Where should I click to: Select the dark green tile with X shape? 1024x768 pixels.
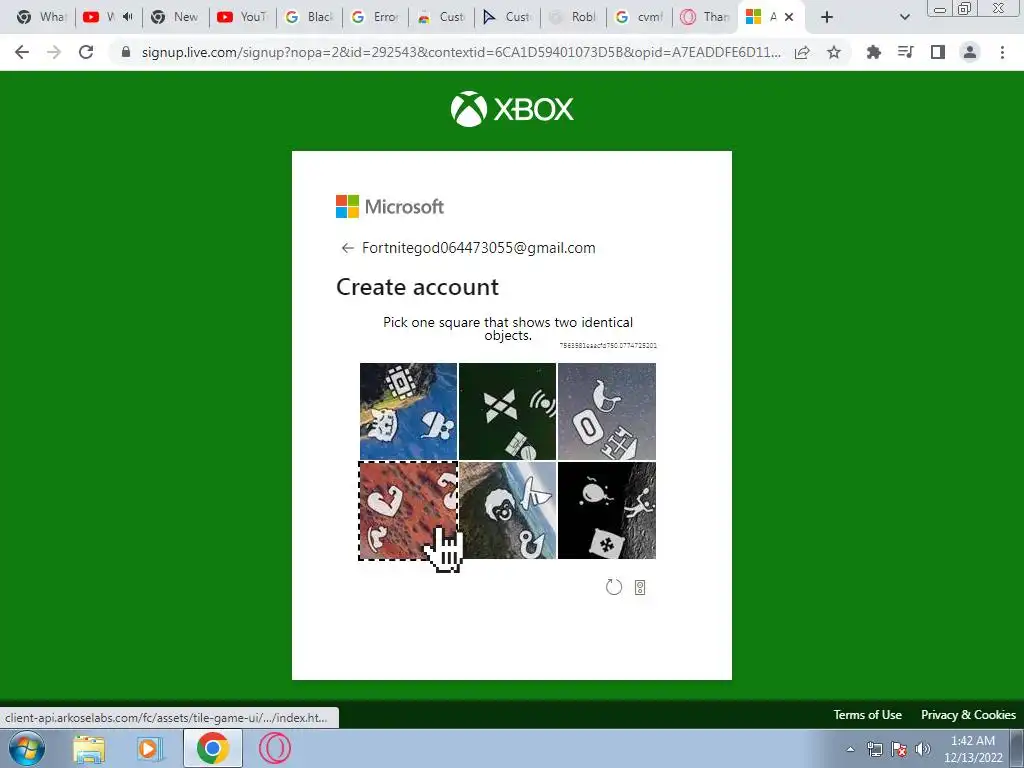point(507,411)
